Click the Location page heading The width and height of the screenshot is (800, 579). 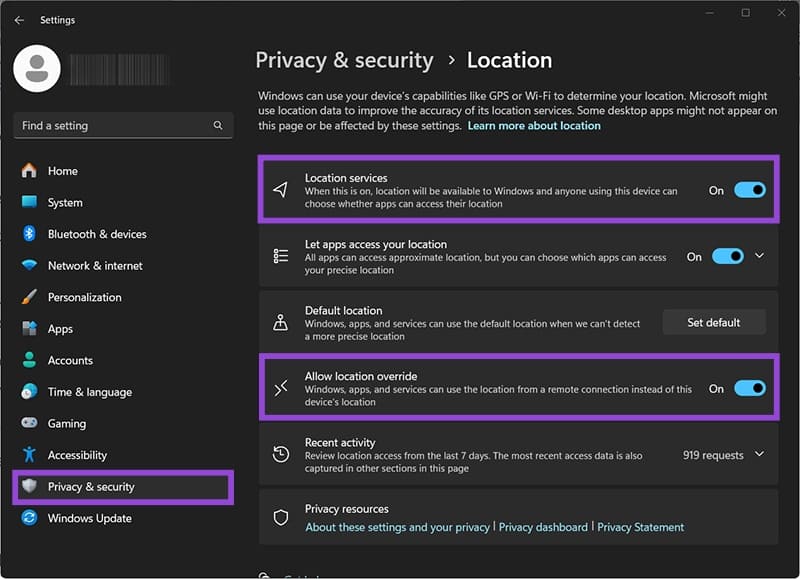pos(509,60)
